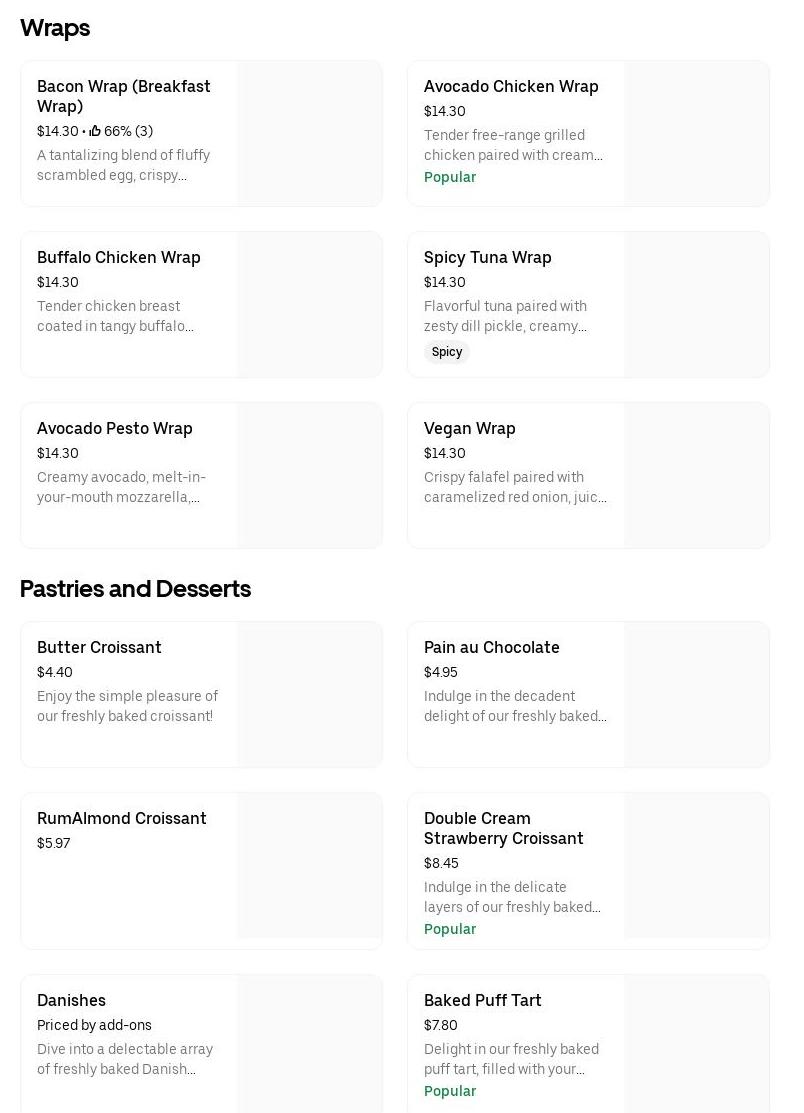The image size is (804, 1113).
Task: Open the Bacon Wrap (Breakfast Wrap) item title
Action: coord(123,96)
